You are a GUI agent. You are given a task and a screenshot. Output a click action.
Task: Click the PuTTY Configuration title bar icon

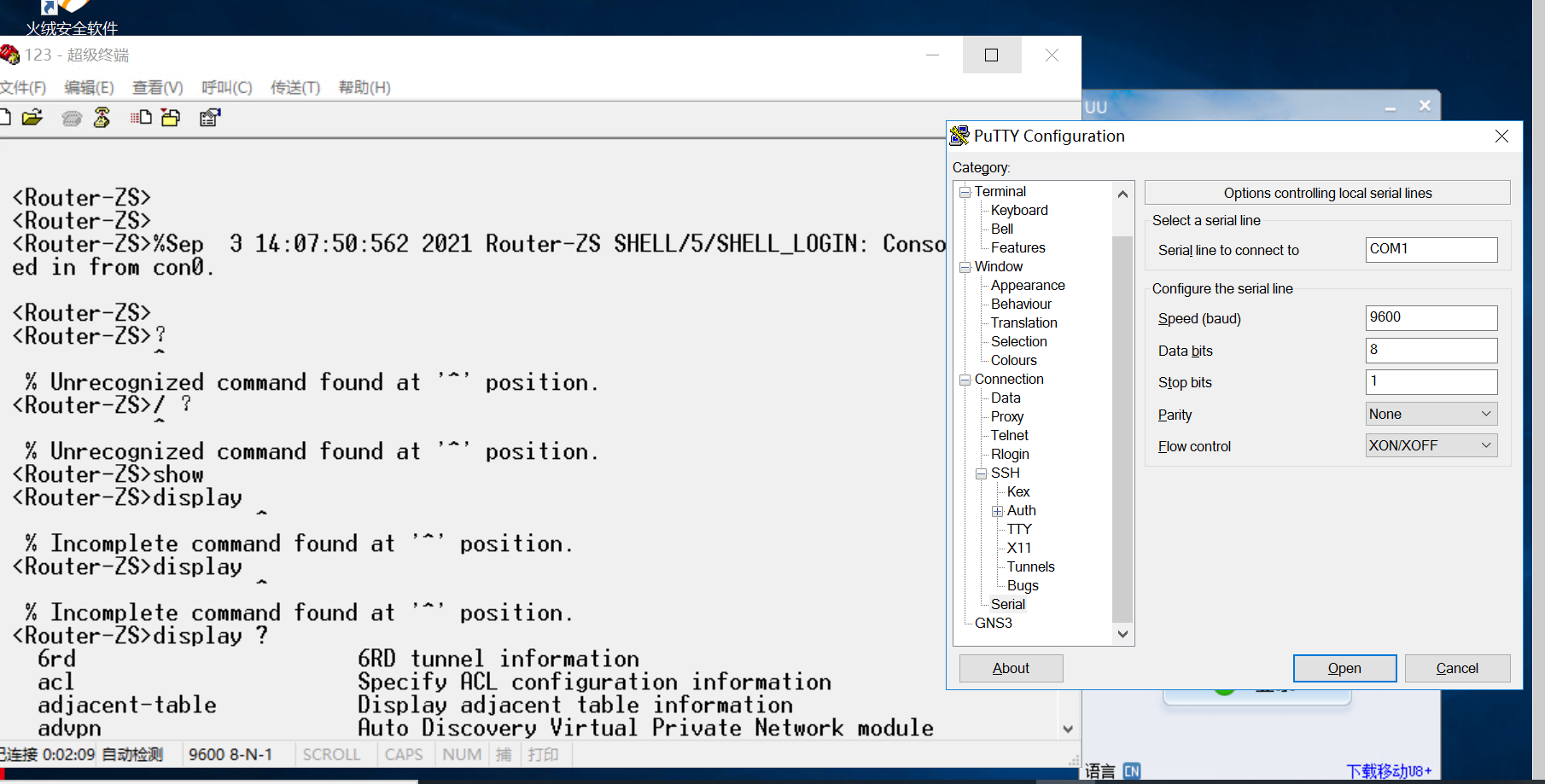pos(959,136)
